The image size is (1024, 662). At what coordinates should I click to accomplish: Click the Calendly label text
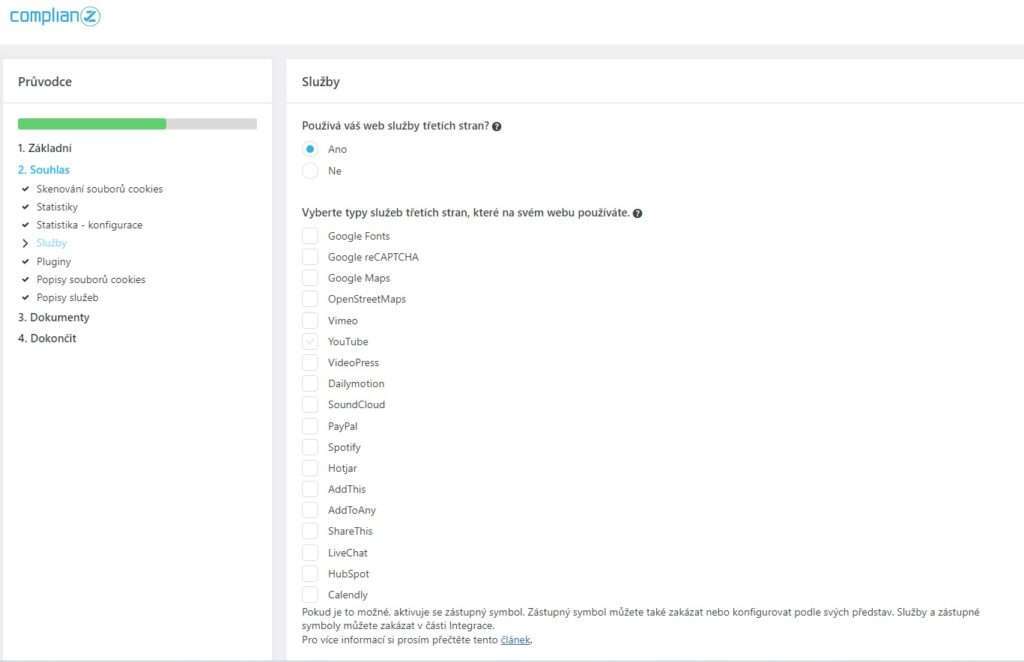point(347,595)
